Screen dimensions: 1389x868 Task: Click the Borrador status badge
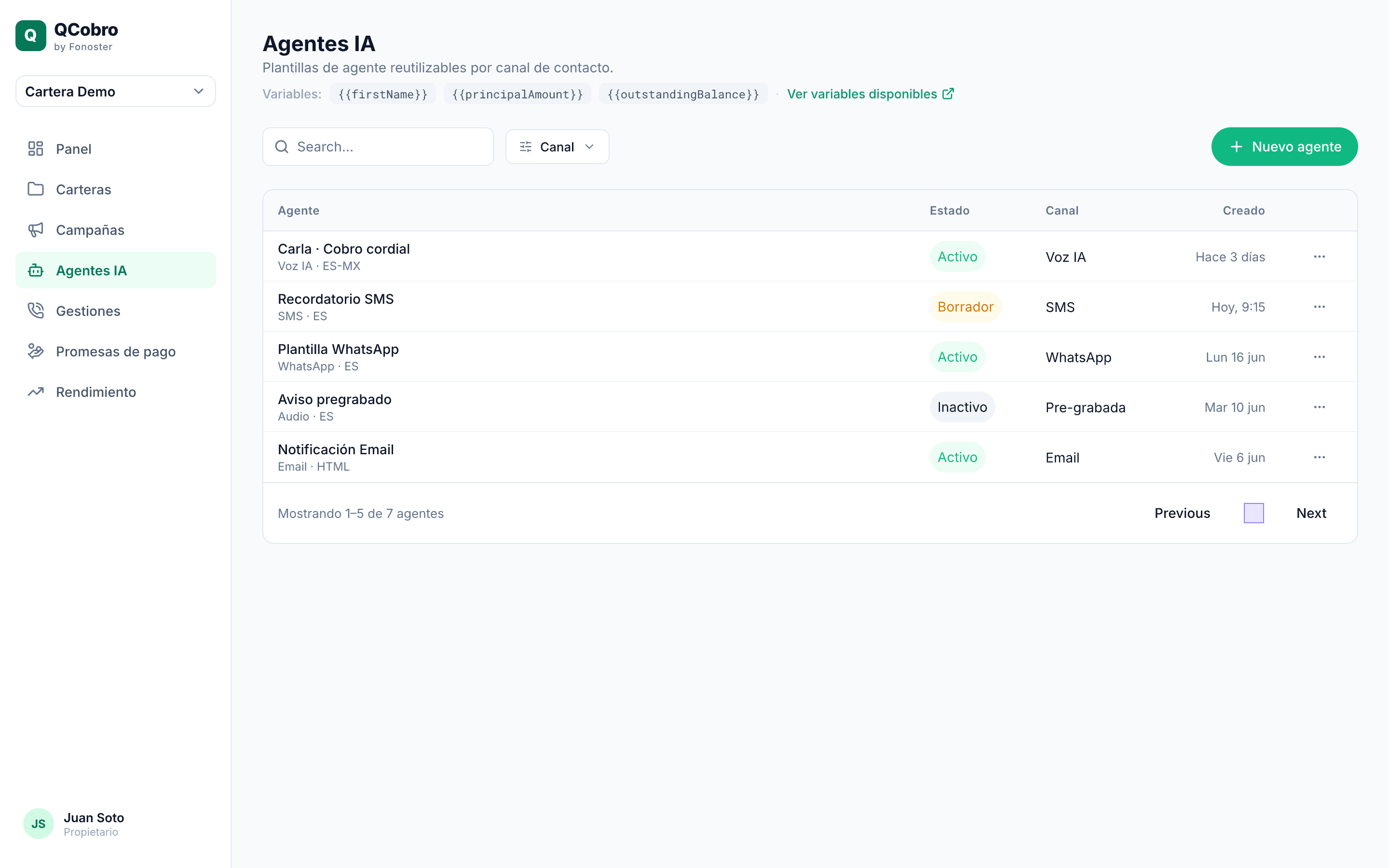pos(966,307)
